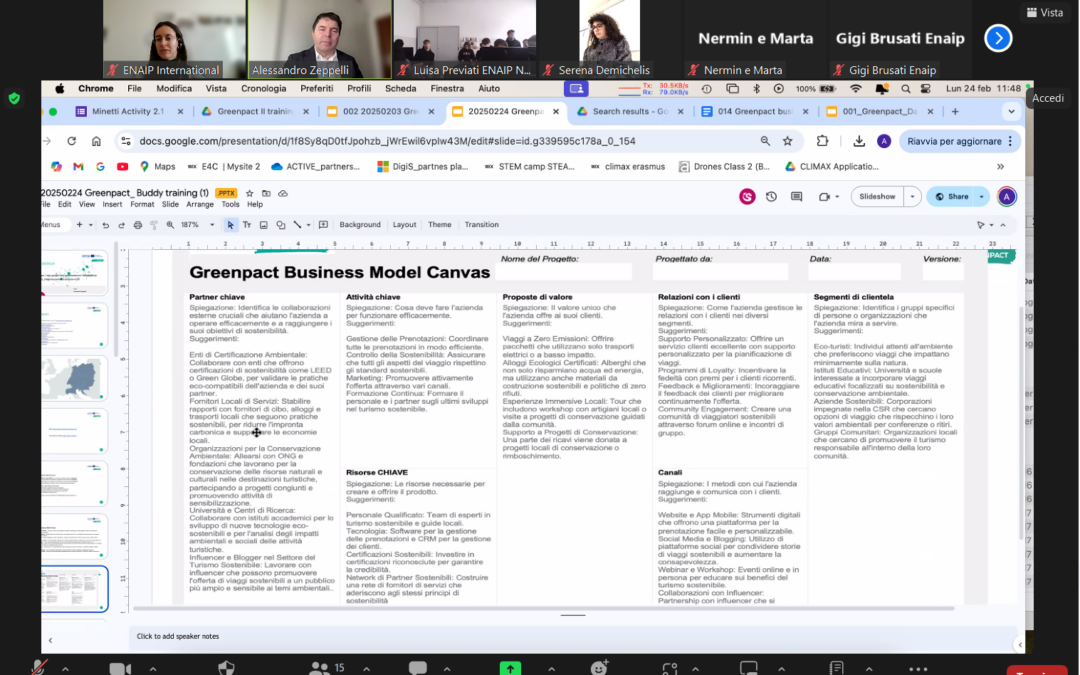Click the redo arrow in Slides toolbar
The height and width of the screenshot is (675, 1080).
click(x=121, y=225)
